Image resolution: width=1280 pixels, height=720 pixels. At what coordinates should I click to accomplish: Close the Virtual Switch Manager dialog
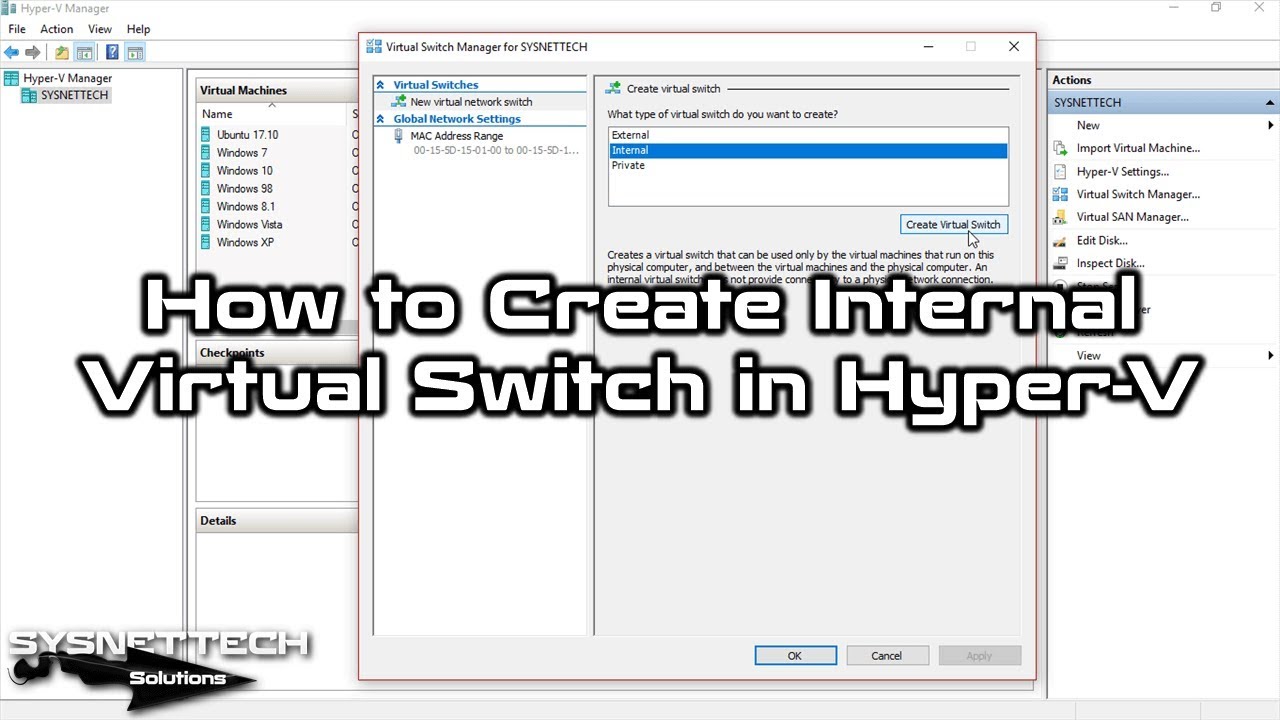[x=1013, y=46]
